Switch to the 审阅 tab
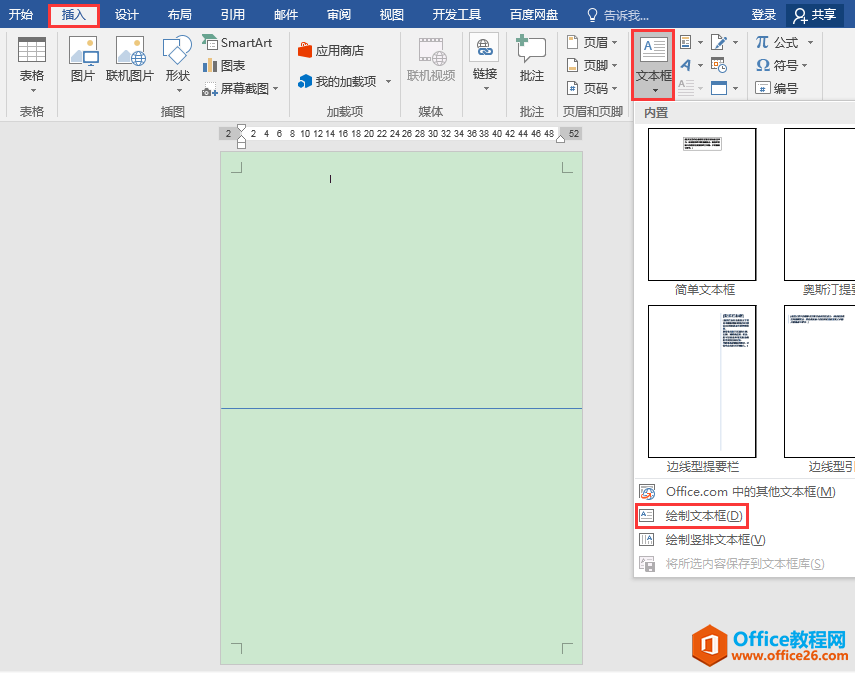 339,15
